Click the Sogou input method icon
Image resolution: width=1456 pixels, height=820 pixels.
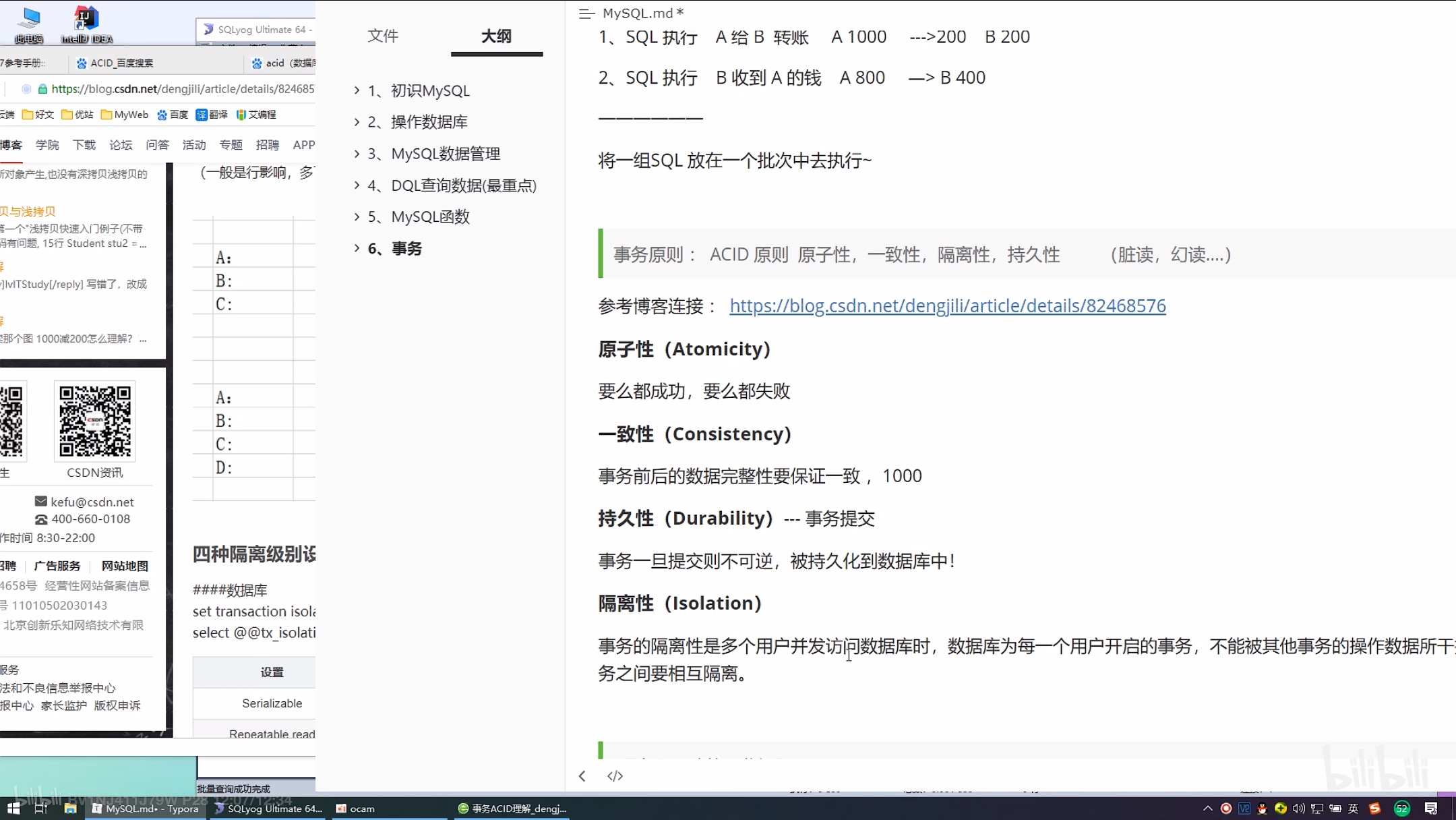(1375, 809)
